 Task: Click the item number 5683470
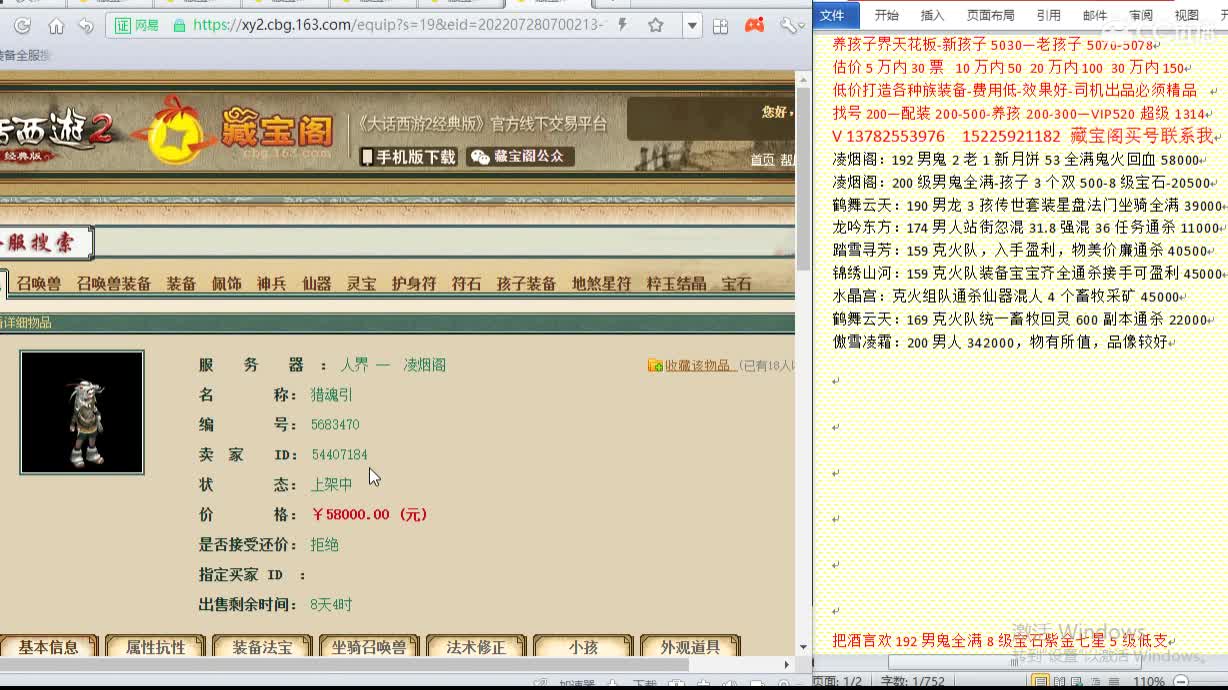pos(335,425)
